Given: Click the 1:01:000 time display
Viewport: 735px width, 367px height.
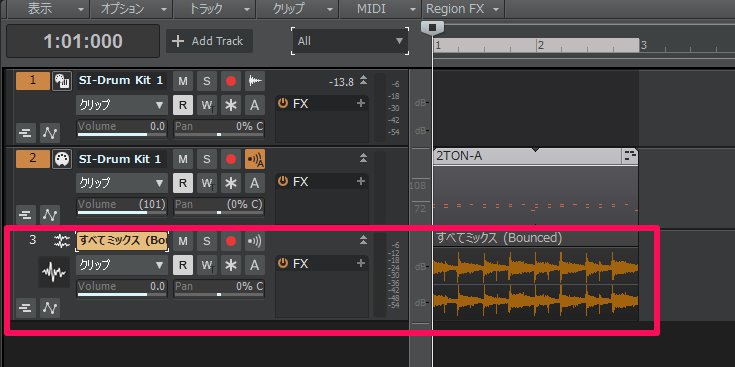Looking at the screenshot, I should coord(83,41).
